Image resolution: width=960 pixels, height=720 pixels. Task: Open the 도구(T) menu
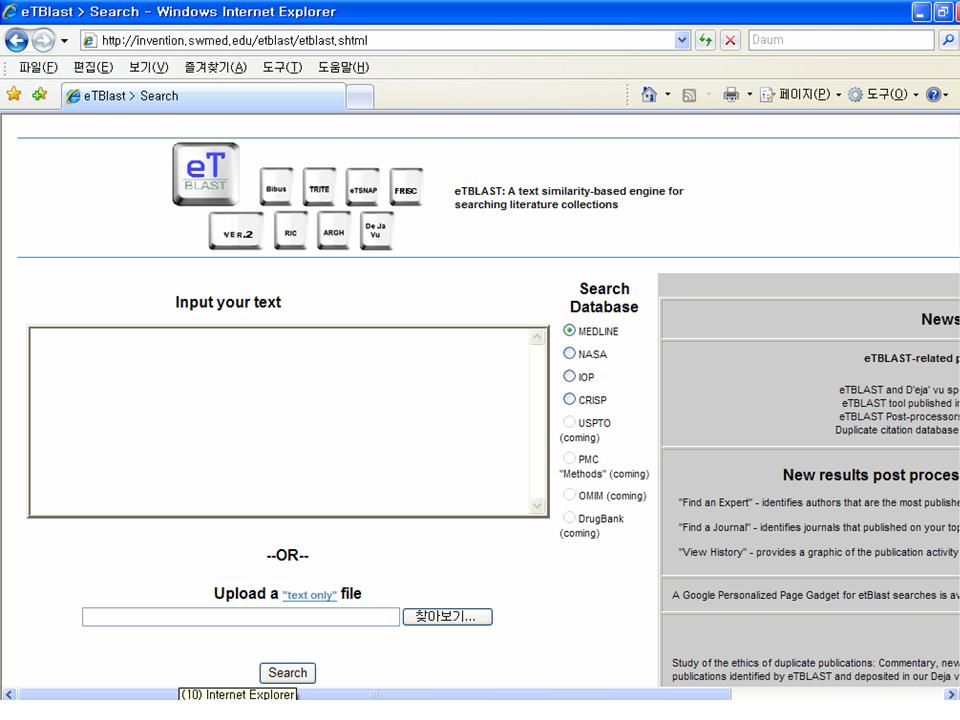282,67
